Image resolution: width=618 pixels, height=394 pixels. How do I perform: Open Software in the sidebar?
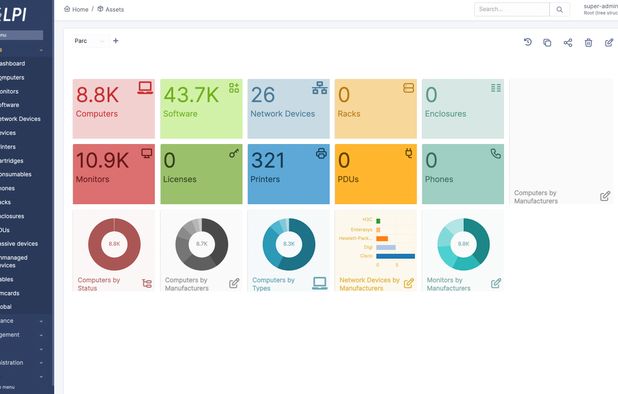tap(9, 105)
